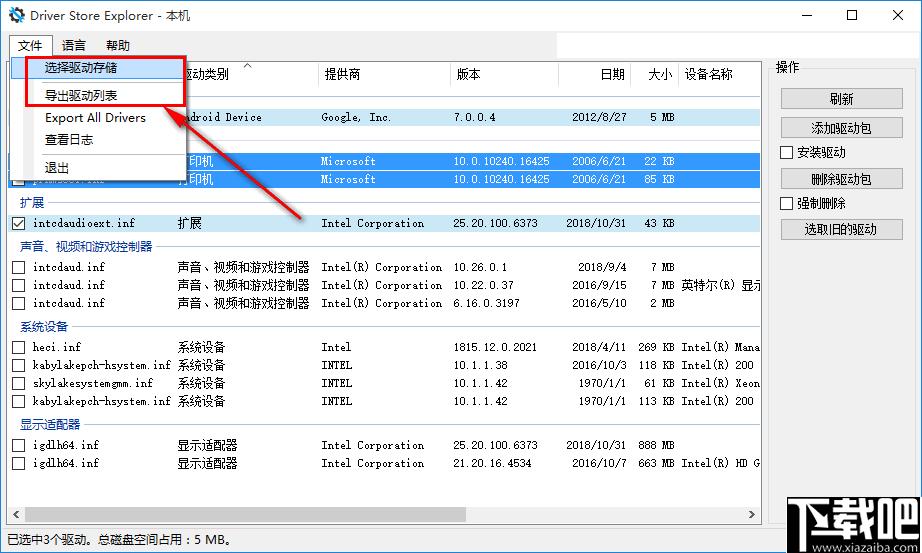The width and height of the screenshot is (922, 553).
Task: Sort by 版本 column header
Action: pyautogui.click(x=505, y=74)
